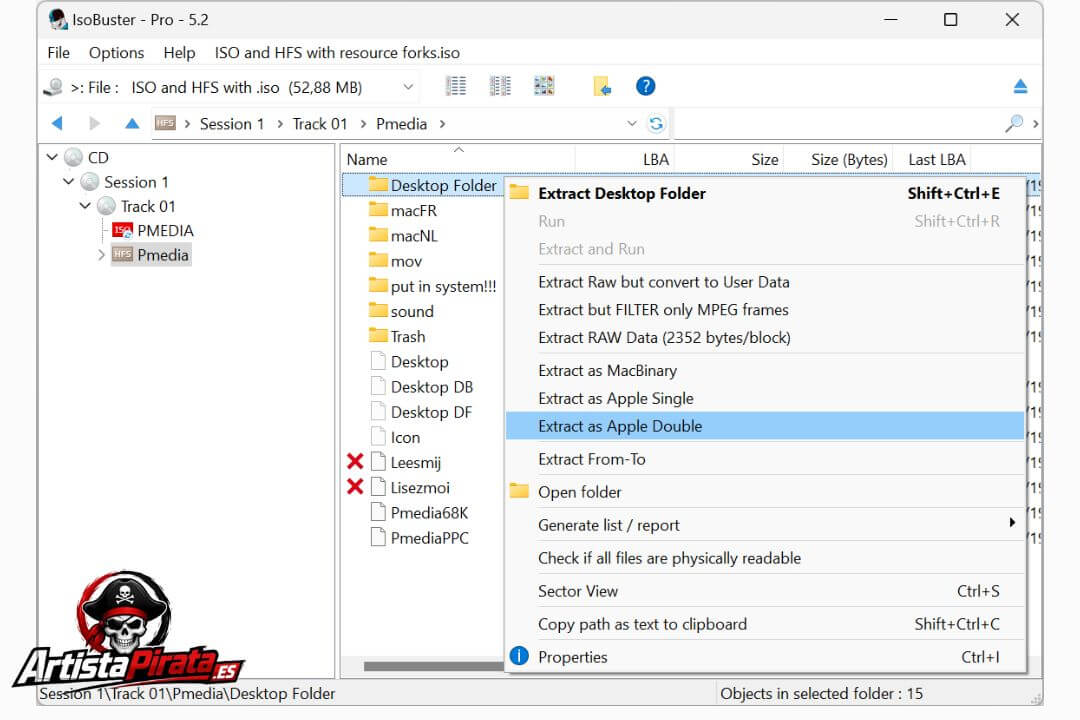The height and width of the screenshot is (720, 1080).
Task: Click the second list view layout icon
Action: [x=500, y=86]
